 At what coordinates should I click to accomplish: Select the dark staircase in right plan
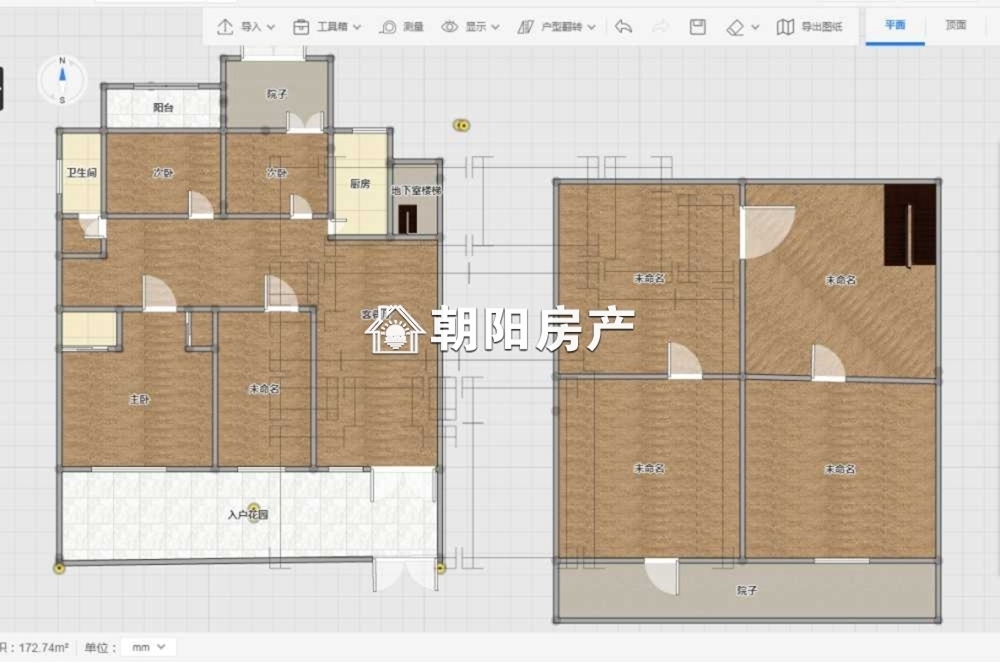pos(910,224)
